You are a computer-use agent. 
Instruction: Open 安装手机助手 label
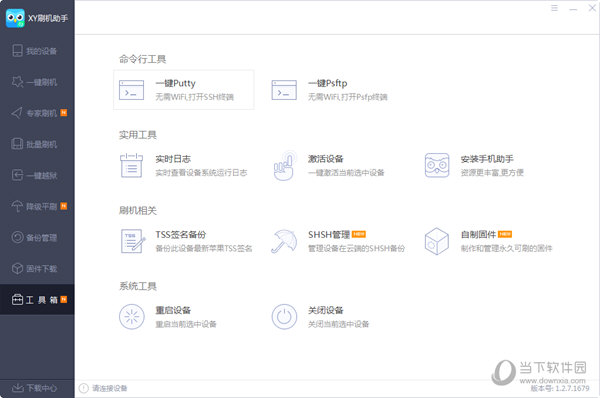(487, 159)
